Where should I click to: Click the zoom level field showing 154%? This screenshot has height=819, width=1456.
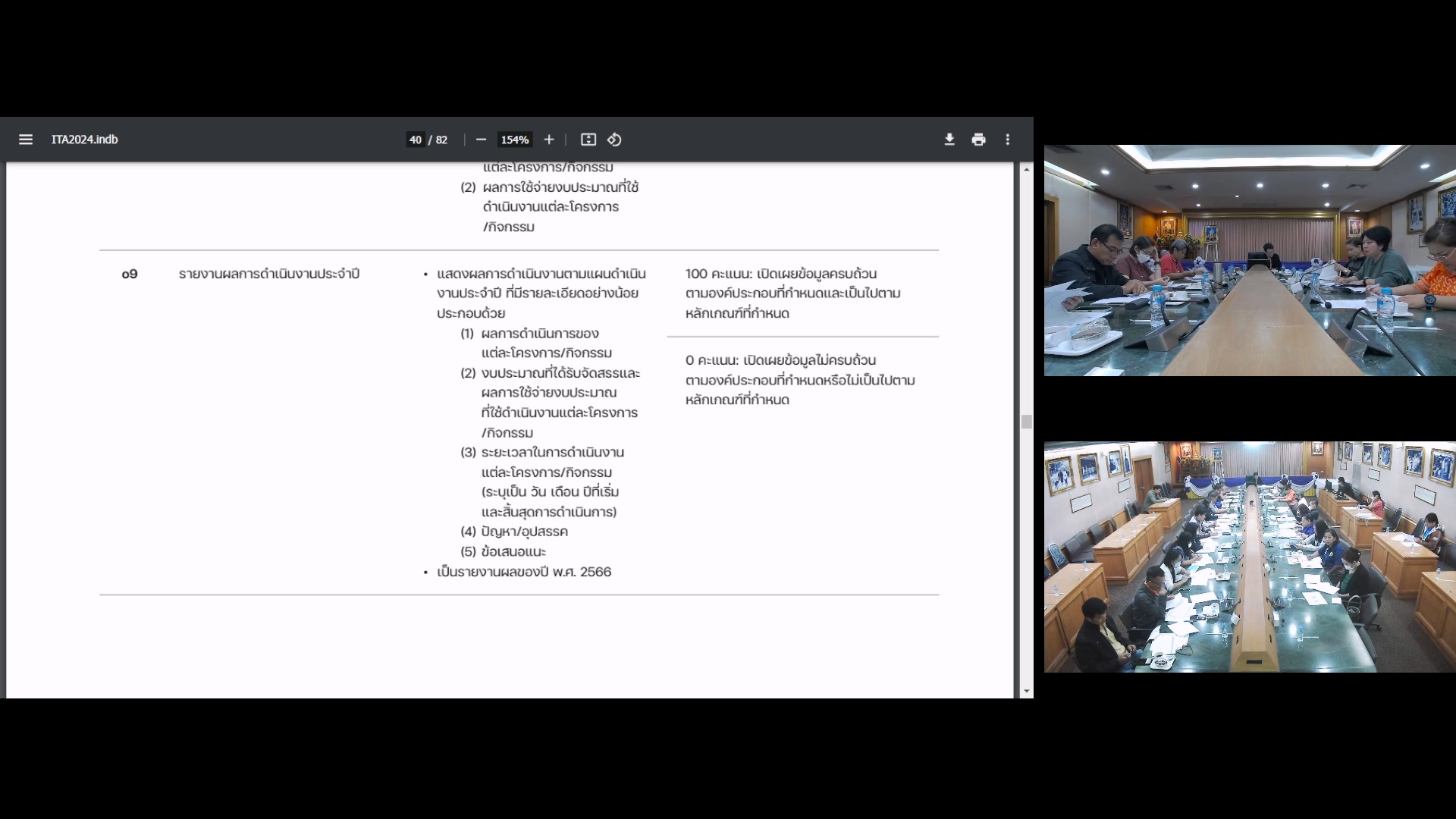click(x=515, y=140)
